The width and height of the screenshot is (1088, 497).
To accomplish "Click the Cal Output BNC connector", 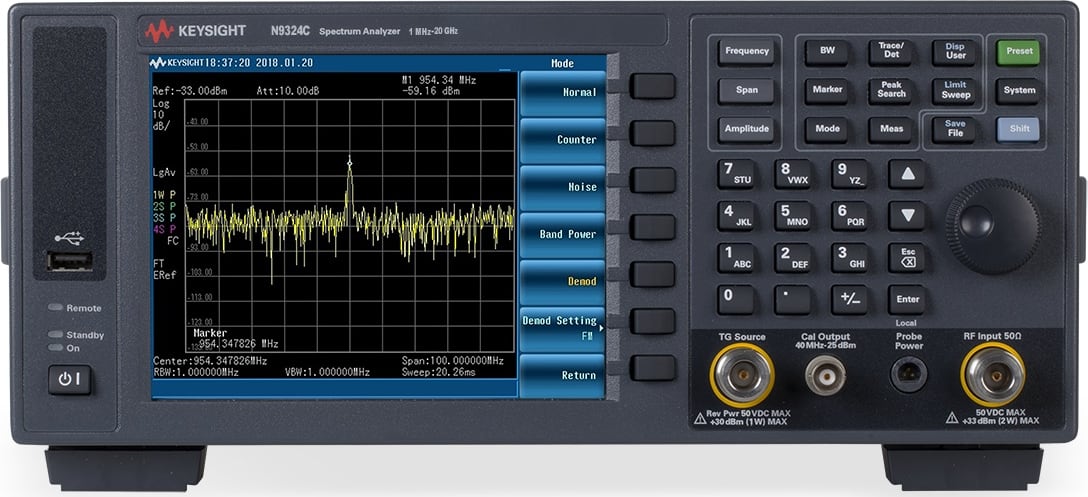I will pyautogui.click(x=825, y=376).
